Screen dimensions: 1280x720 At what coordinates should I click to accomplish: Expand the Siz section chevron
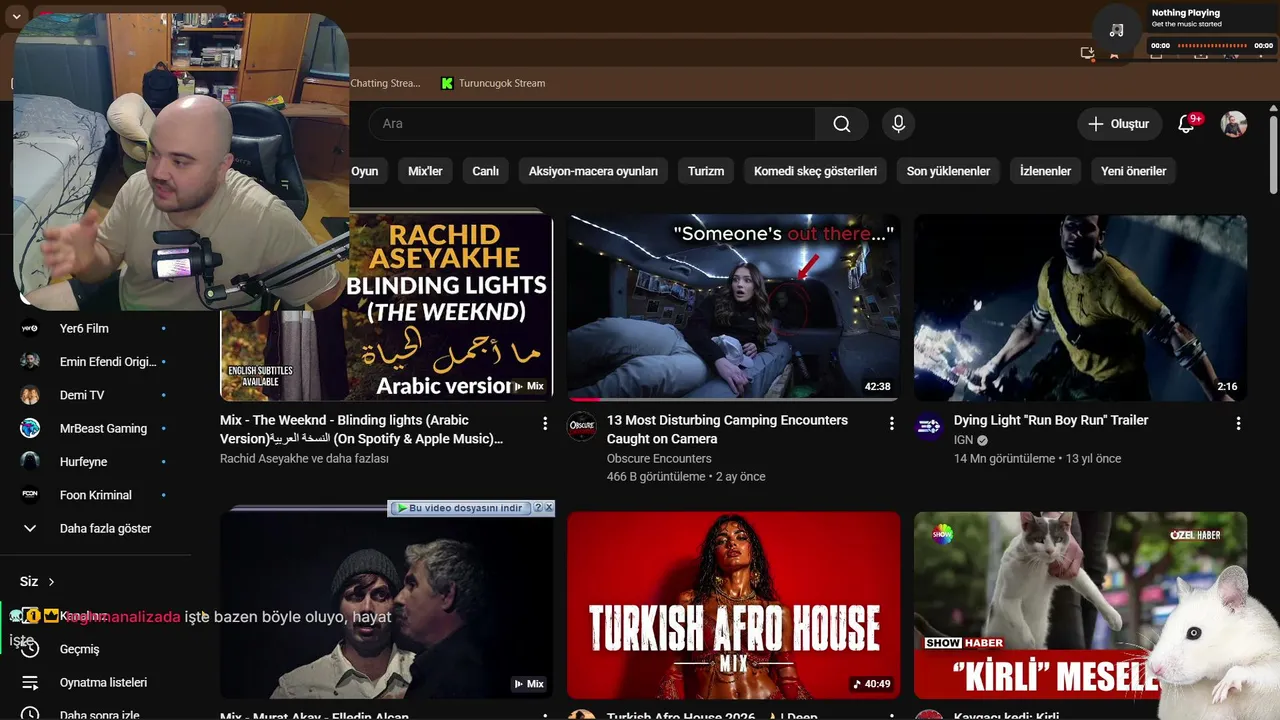pos(51,582)
